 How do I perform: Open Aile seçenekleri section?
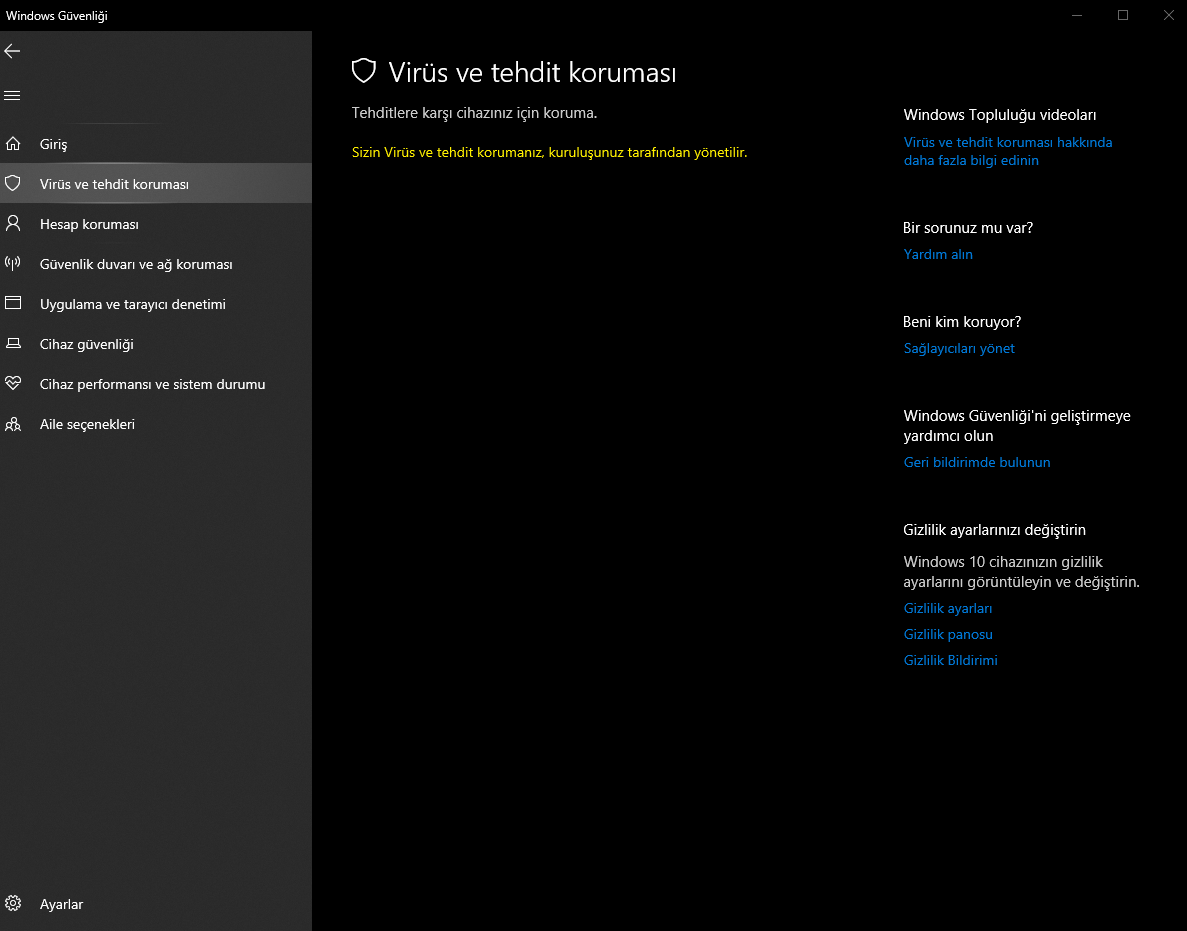coord(156,424)
